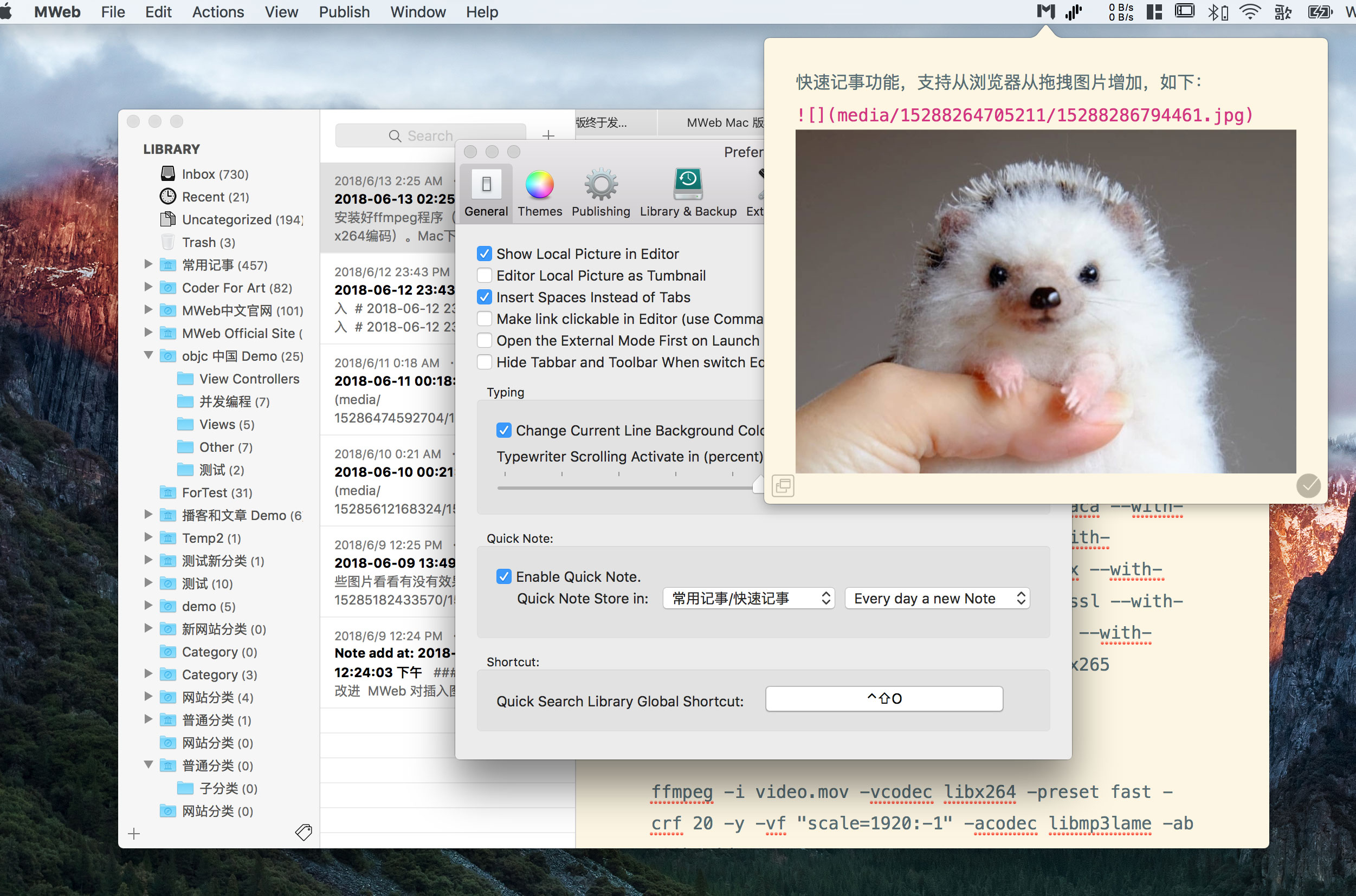
Task: Click the tag icon below the library
Action: (303, 833)
